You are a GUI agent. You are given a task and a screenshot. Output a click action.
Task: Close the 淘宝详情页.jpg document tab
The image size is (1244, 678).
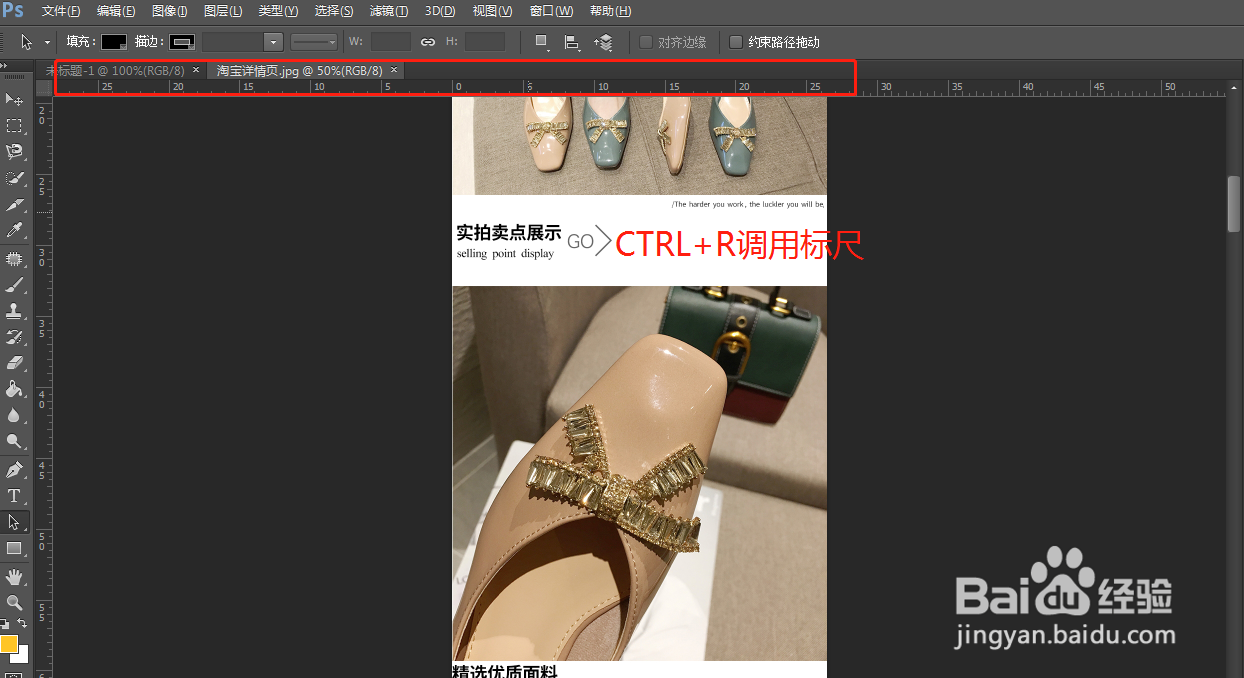click(x=394, y=70)
